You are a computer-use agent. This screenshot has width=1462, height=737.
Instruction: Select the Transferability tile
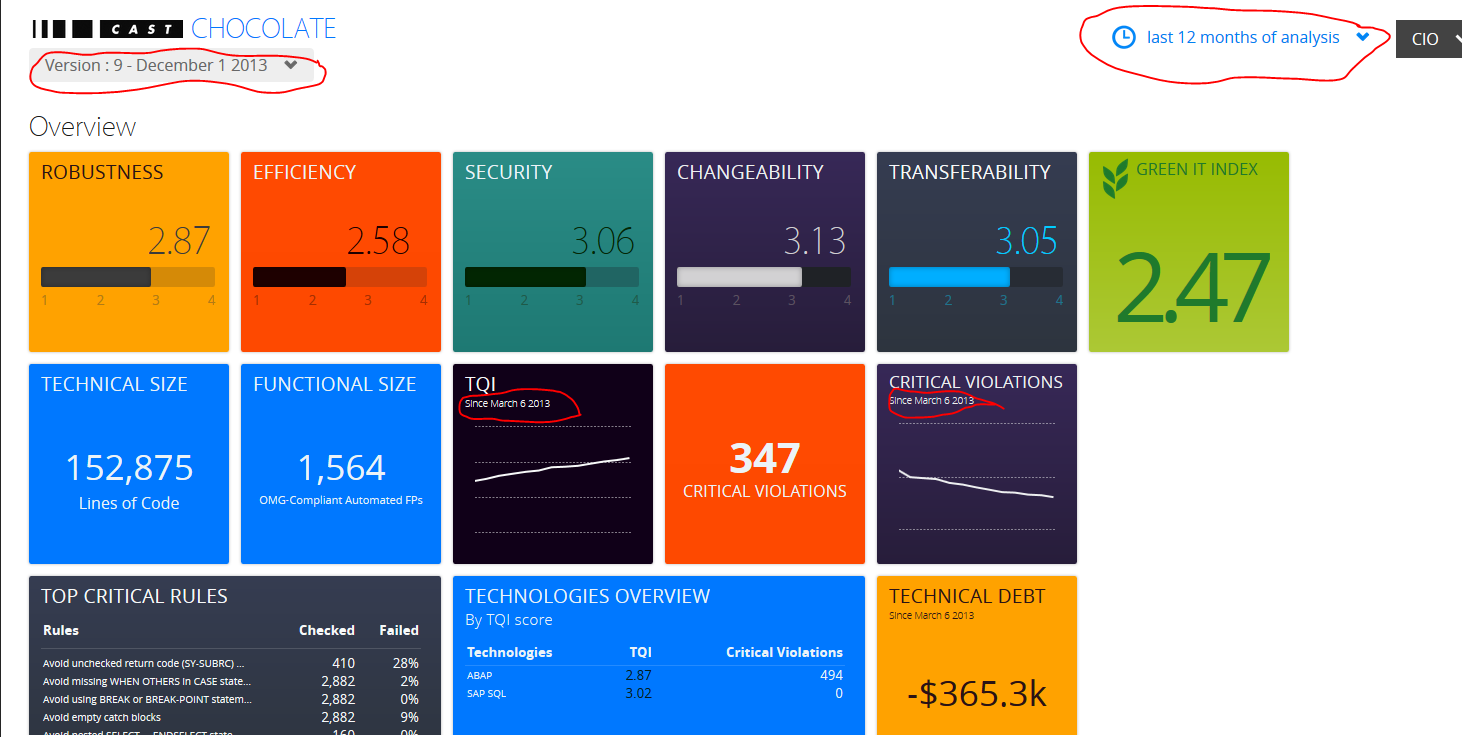(x=977, y=252)
